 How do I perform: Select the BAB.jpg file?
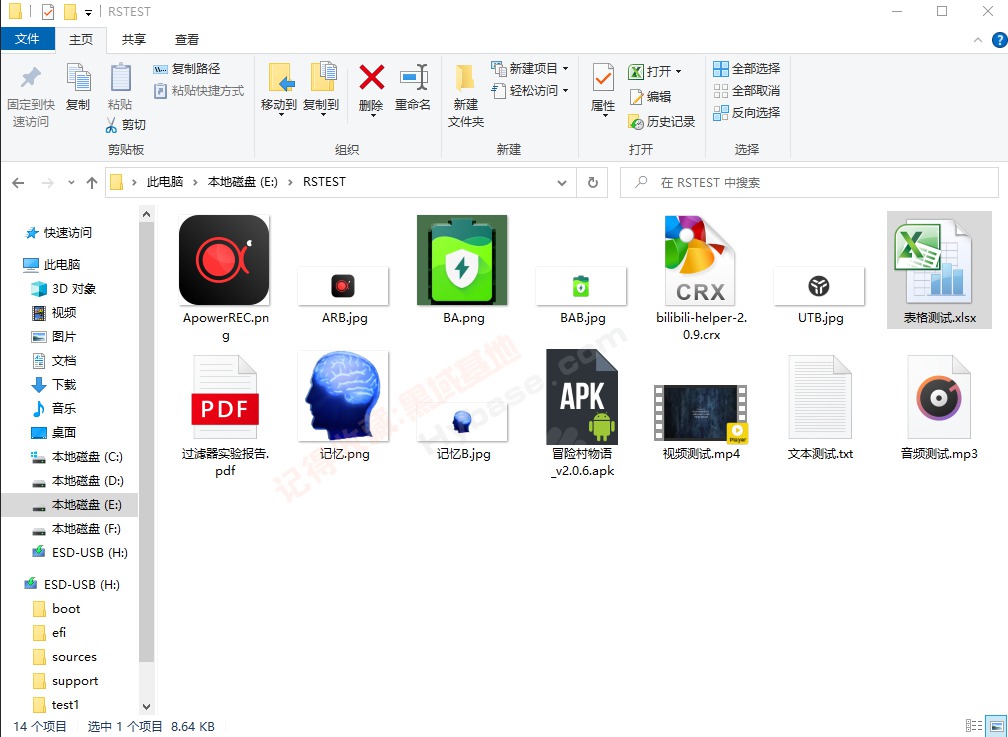[582, 296]
